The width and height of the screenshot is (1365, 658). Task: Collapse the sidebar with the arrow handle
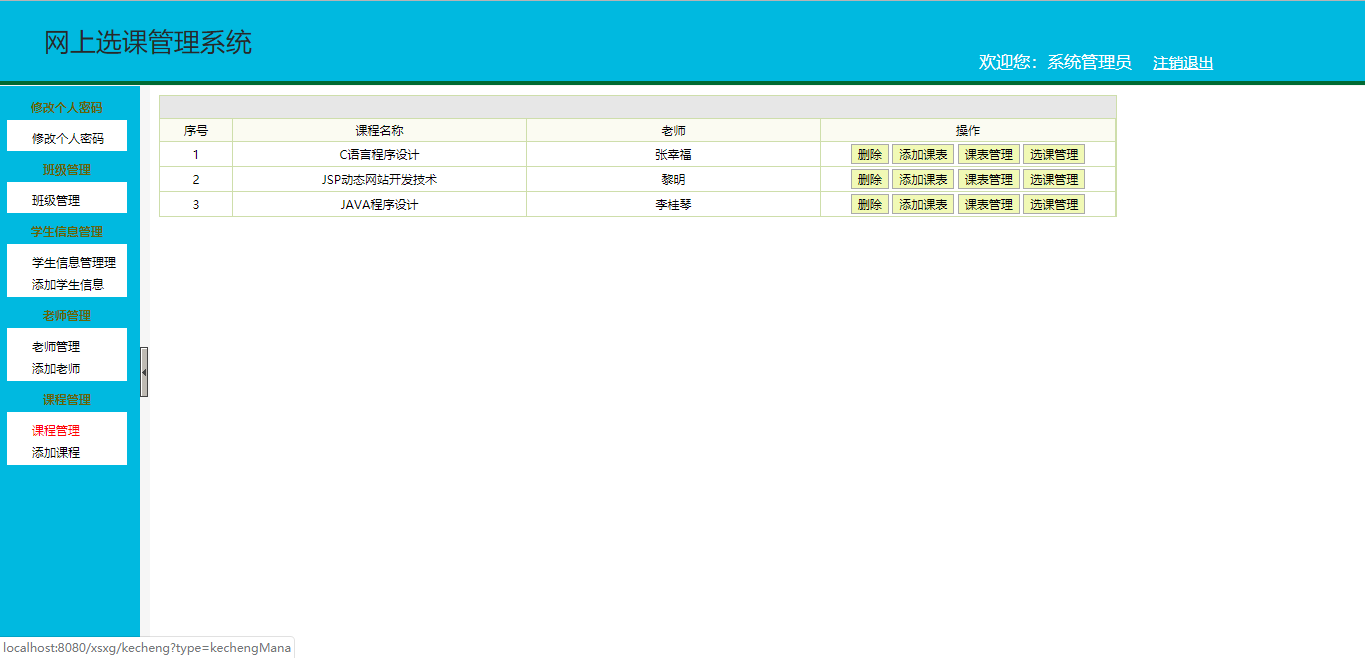[x=144, y=372]
